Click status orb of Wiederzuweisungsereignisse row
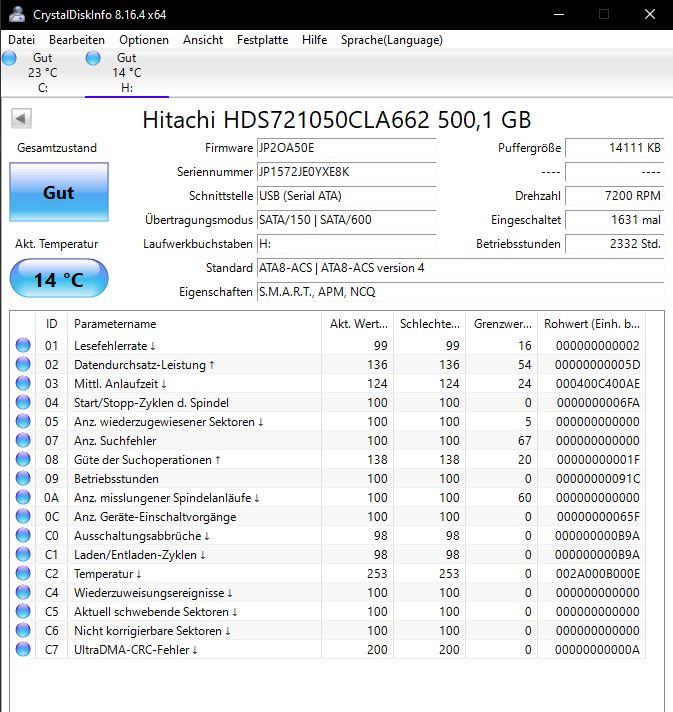Viewport: 673px width, 712px height. [23, 593]
